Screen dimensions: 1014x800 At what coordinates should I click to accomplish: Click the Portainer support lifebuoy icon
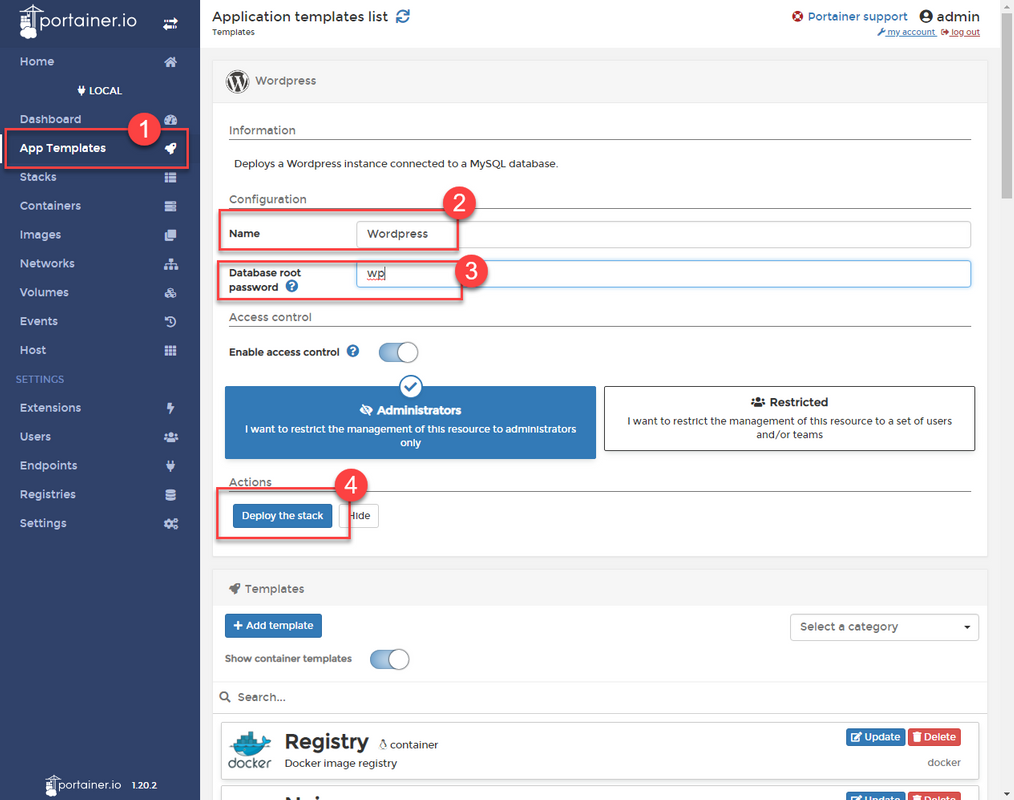point(797,16)
